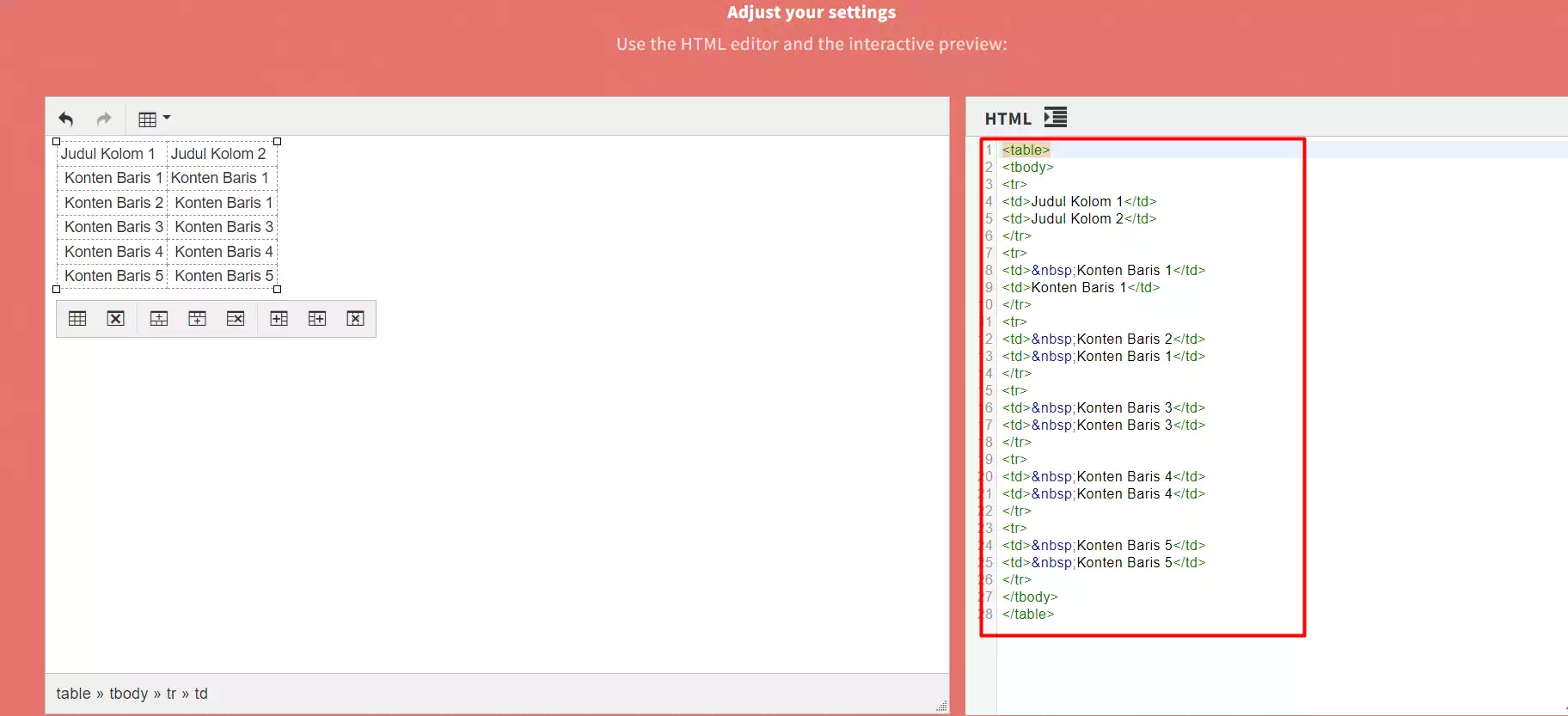Click the Redo arrow in editor toolbar
The image size is (1568, 716).
click(104, 119)
